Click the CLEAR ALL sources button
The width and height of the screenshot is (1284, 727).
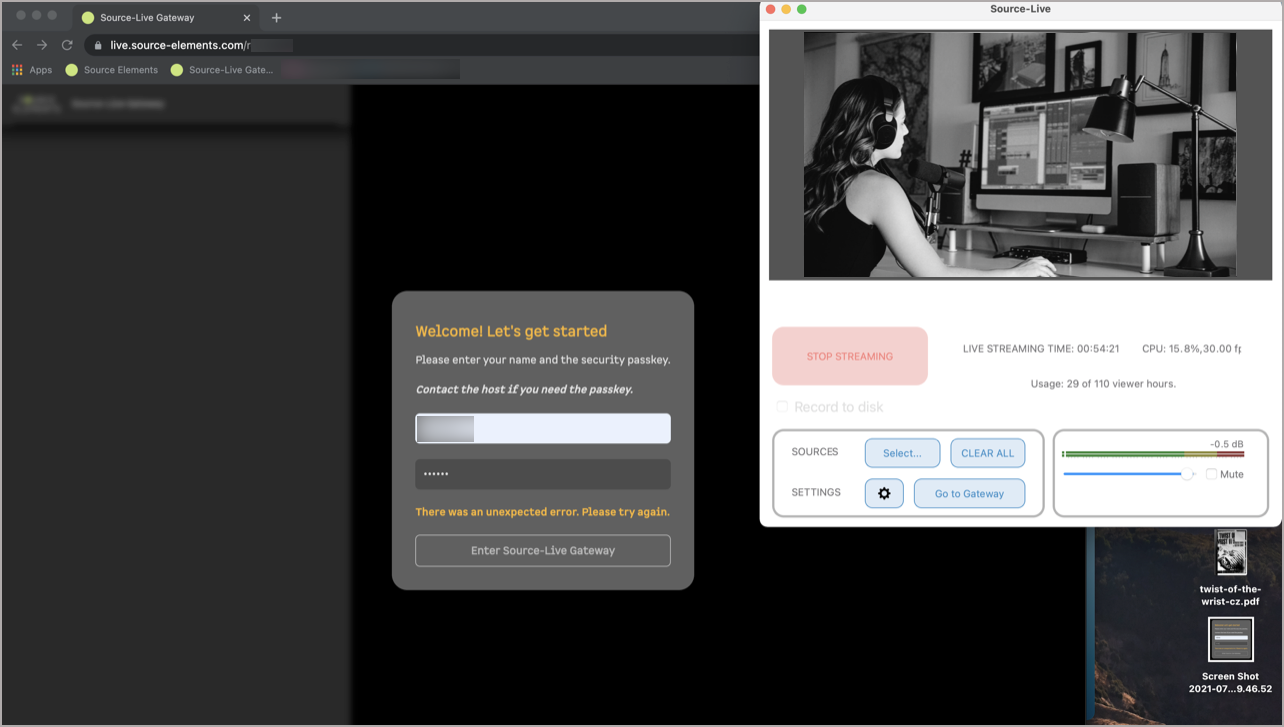pos(987,453)
